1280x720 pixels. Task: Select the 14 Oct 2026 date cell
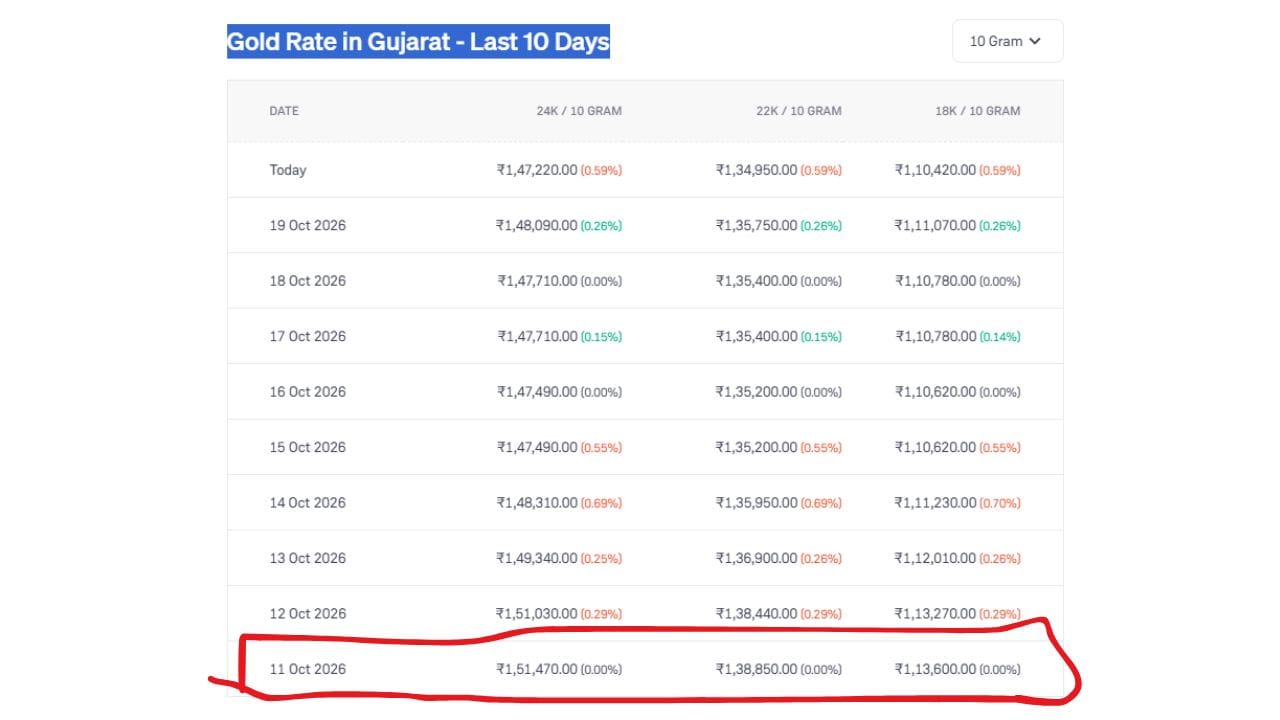(x=308, y=502)
